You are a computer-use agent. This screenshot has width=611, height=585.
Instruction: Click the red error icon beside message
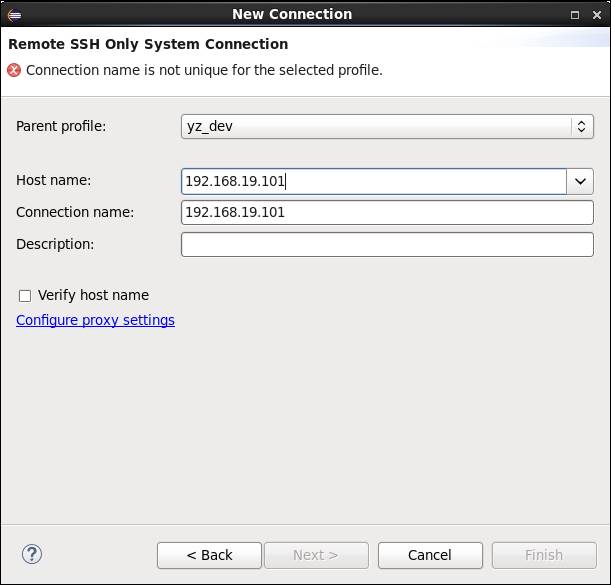tap(14, 70)
